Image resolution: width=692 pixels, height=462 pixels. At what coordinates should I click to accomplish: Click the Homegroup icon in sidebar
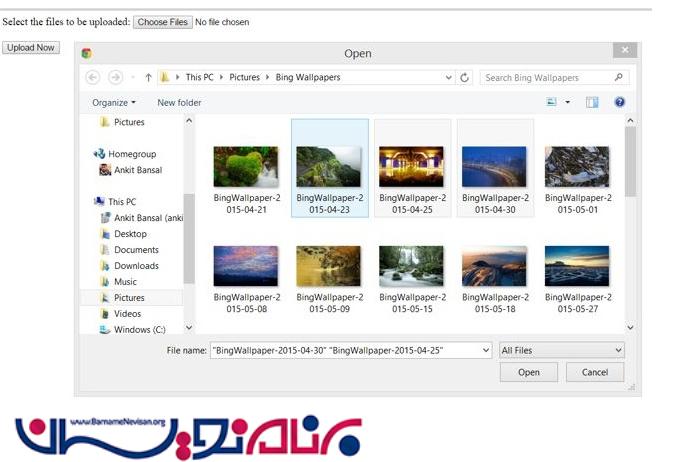coord(99,154)
